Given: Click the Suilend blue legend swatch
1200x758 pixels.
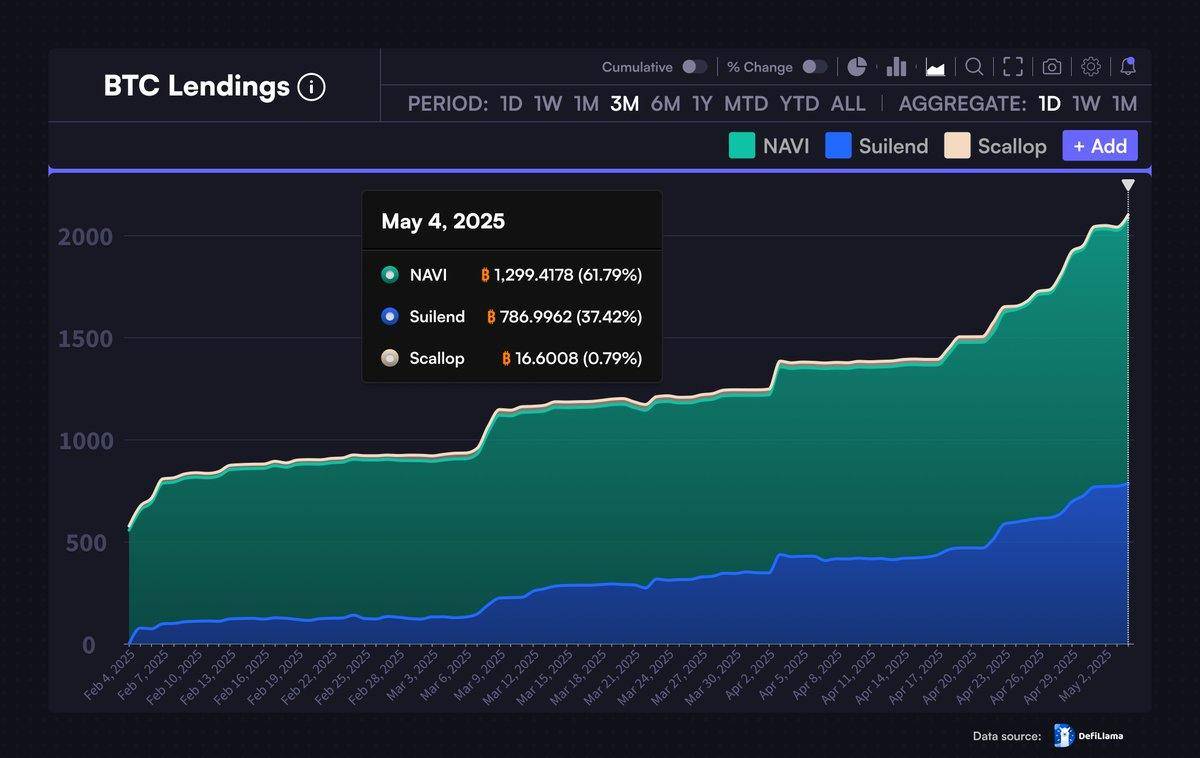Looking at the screenshot, I should [838, 146].
